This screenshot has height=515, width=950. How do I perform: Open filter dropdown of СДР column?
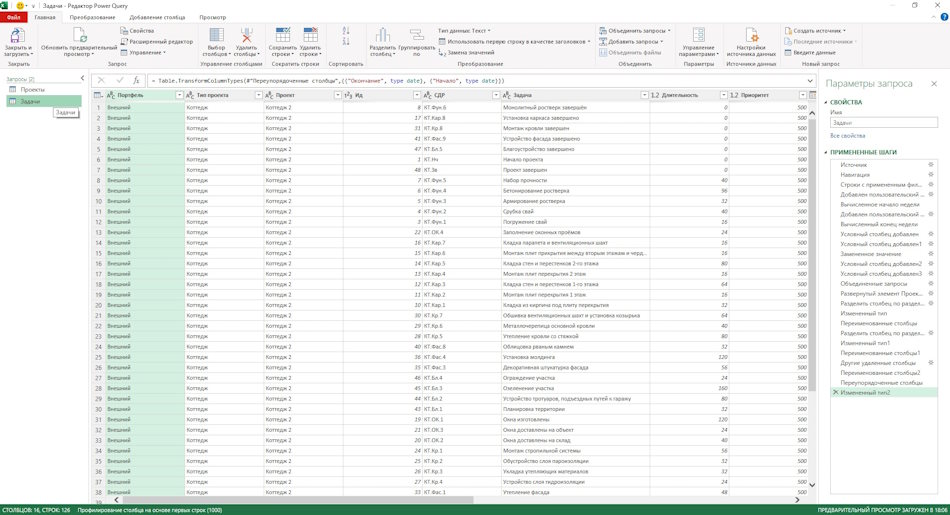(x=496, y=95)
